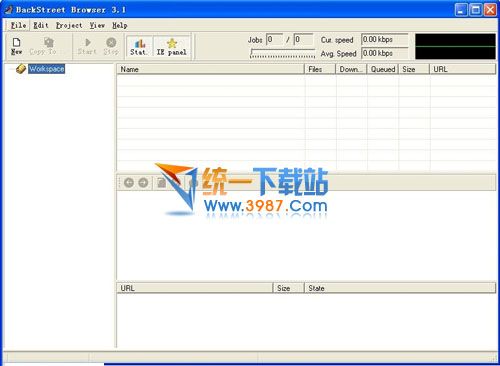Click the Copy To toolbar icon
This screenshot has width=500, height=366.
[x=49, y=42]
